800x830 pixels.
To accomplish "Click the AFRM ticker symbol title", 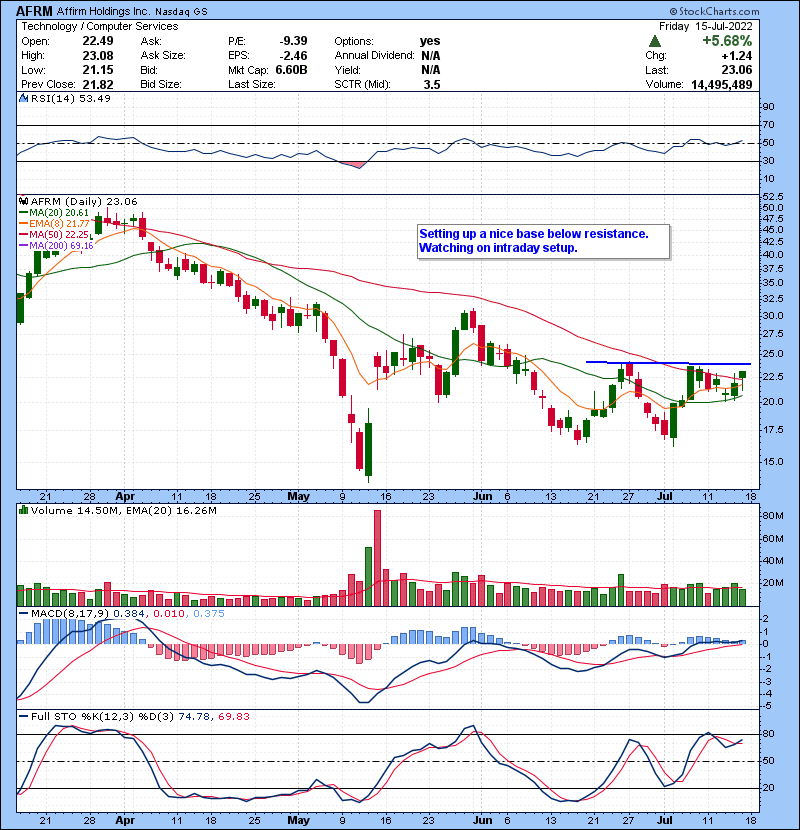I will [34, 11].
